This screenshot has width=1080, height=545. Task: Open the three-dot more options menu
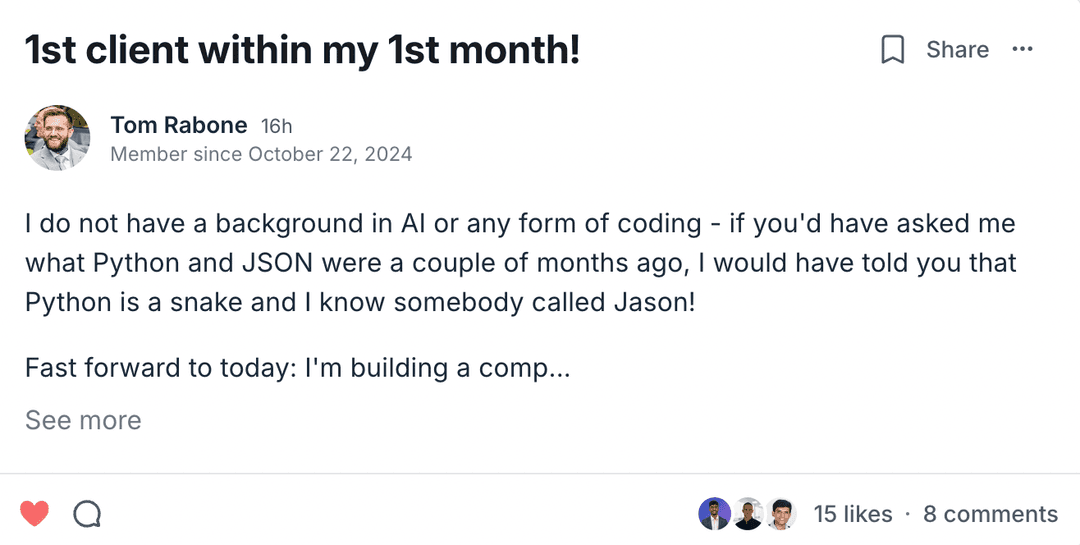(x=1022, y=50)
